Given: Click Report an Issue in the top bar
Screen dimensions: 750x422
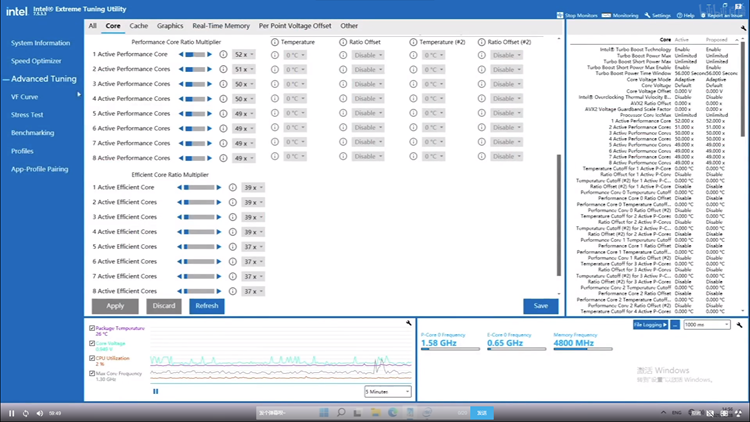Looking at the screenshot, I should (721, 15).
